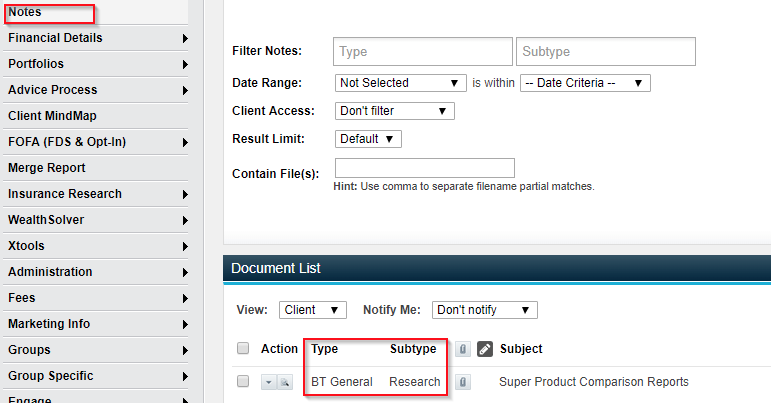
Task: Select Group Specific menu item
Action: tap(95, 376)
